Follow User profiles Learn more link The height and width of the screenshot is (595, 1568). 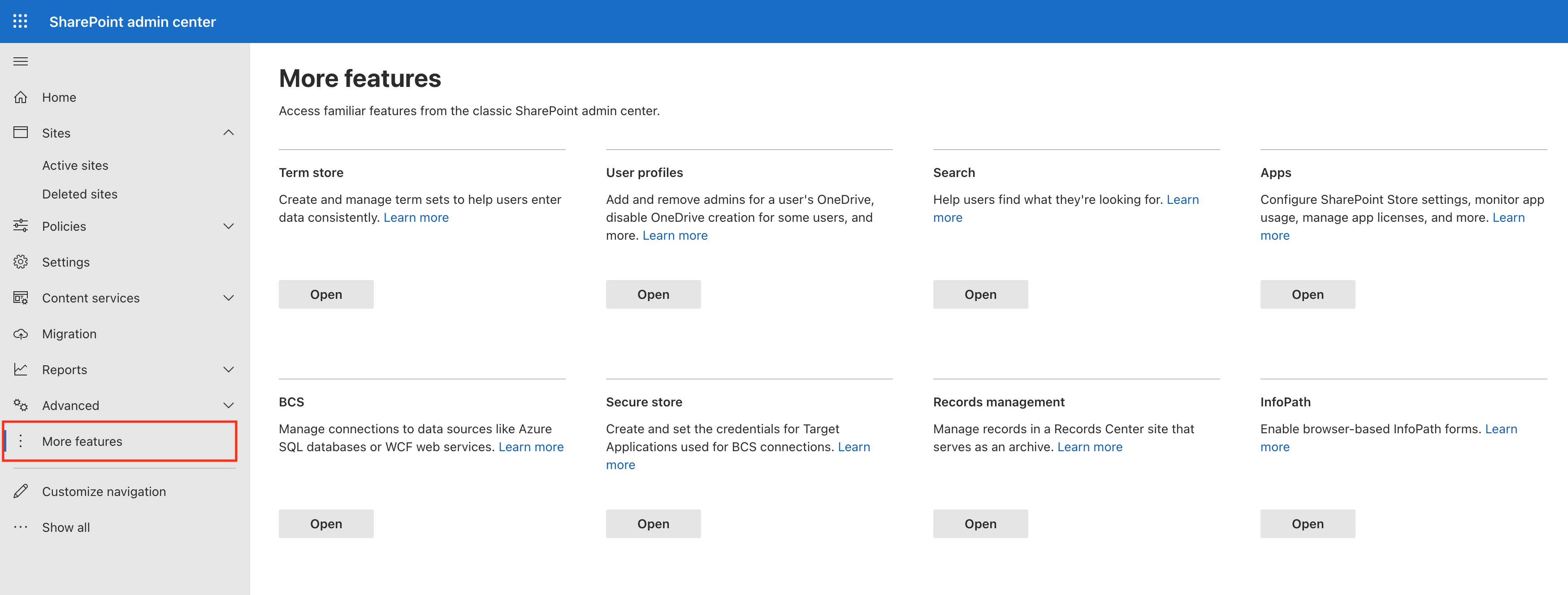[x=675, y=235]
